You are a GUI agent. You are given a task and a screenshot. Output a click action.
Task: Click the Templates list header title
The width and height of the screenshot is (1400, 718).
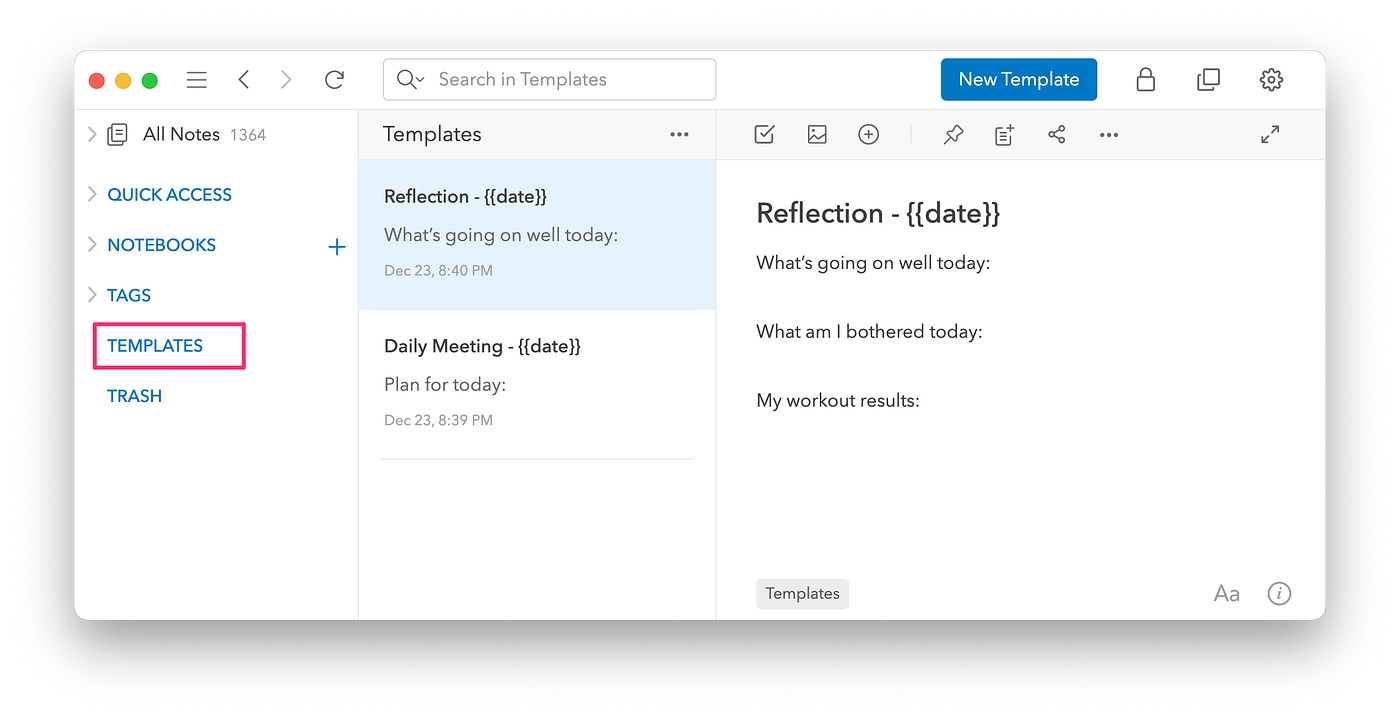tap(432, 134)
